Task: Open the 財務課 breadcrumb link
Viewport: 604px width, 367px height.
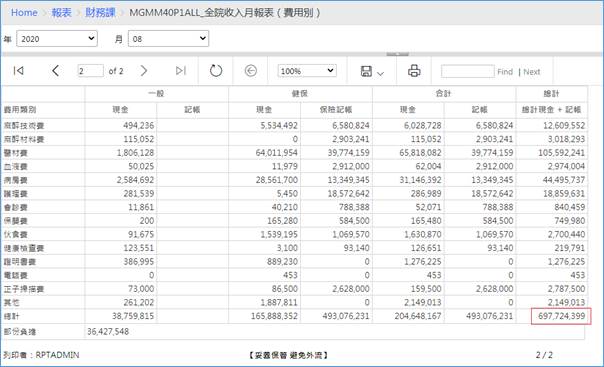Action: point(100,13)
